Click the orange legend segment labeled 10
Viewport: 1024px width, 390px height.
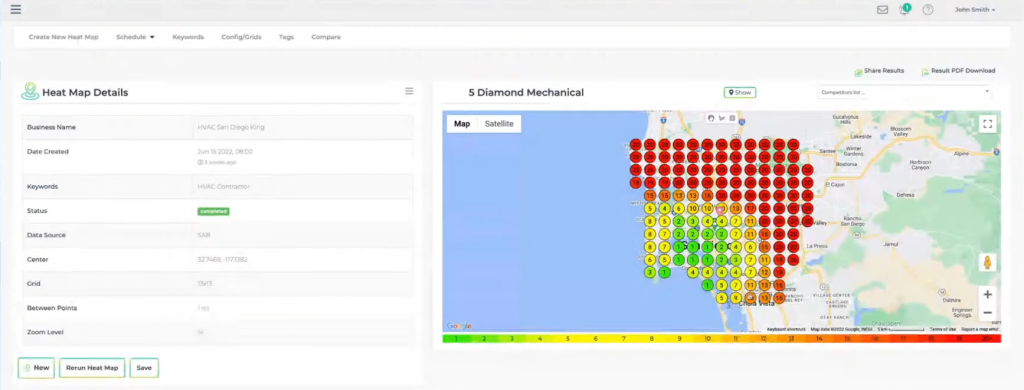[708, 339]
